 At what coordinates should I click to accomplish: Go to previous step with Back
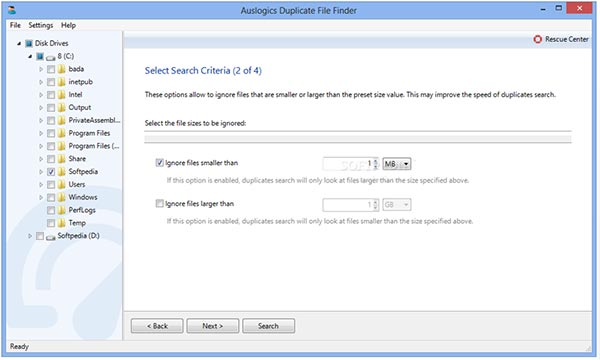click(157, 326)
